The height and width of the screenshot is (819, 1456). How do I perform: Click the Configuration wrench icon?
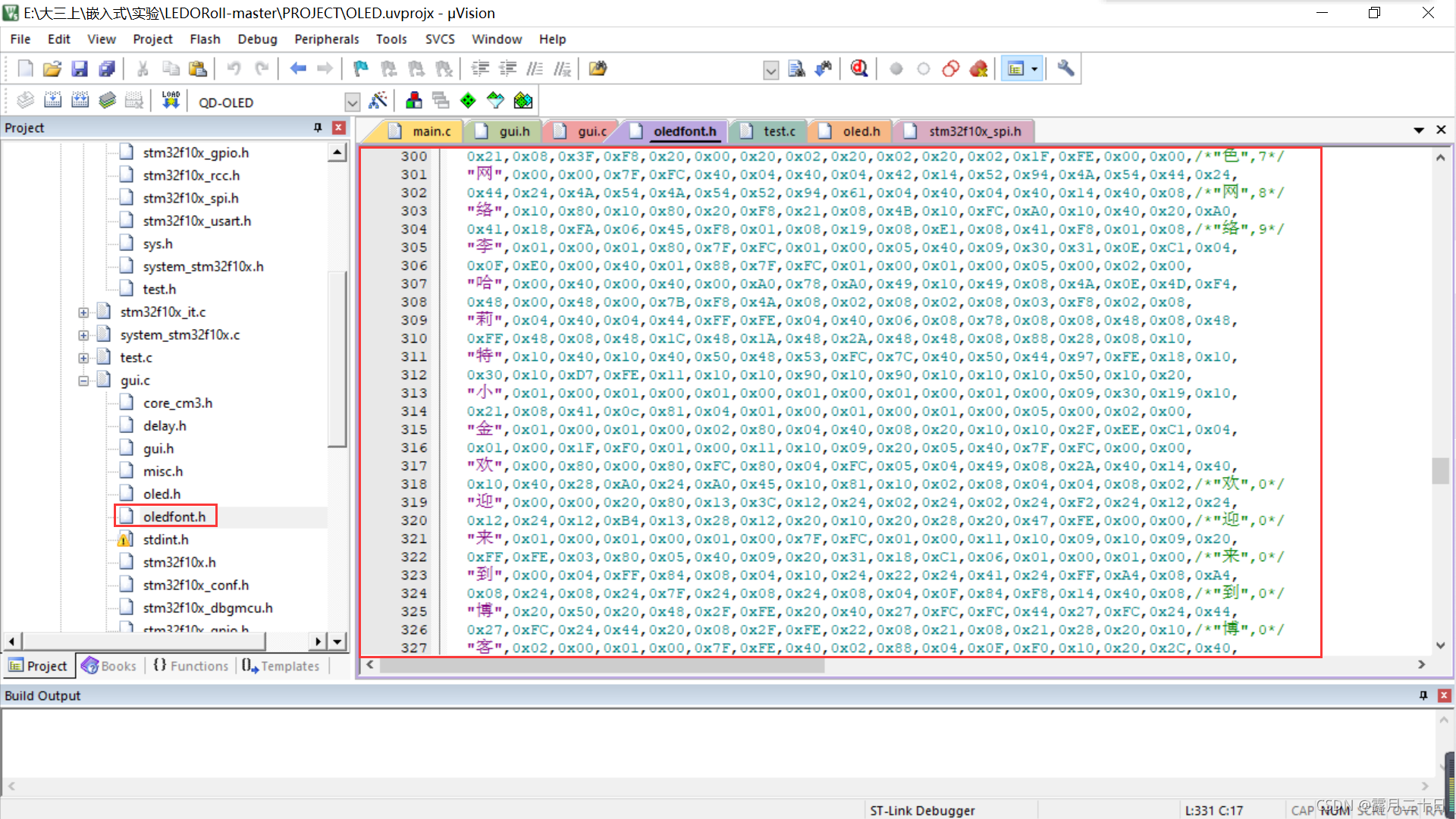point(1065,69)
